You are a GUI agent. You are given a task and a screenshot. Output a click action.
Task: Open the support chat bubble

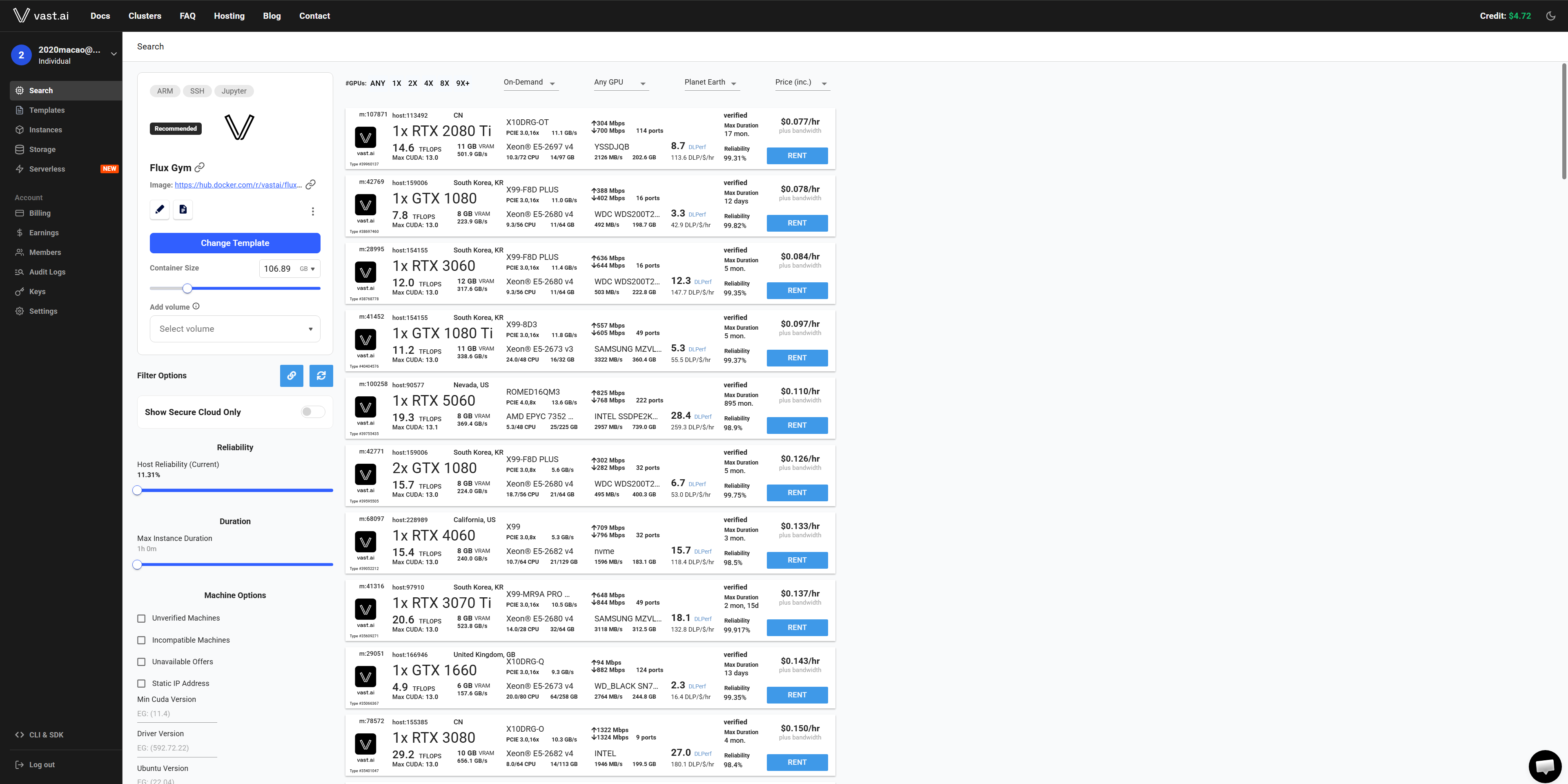pyautogui.click(x=1544, y=766)
